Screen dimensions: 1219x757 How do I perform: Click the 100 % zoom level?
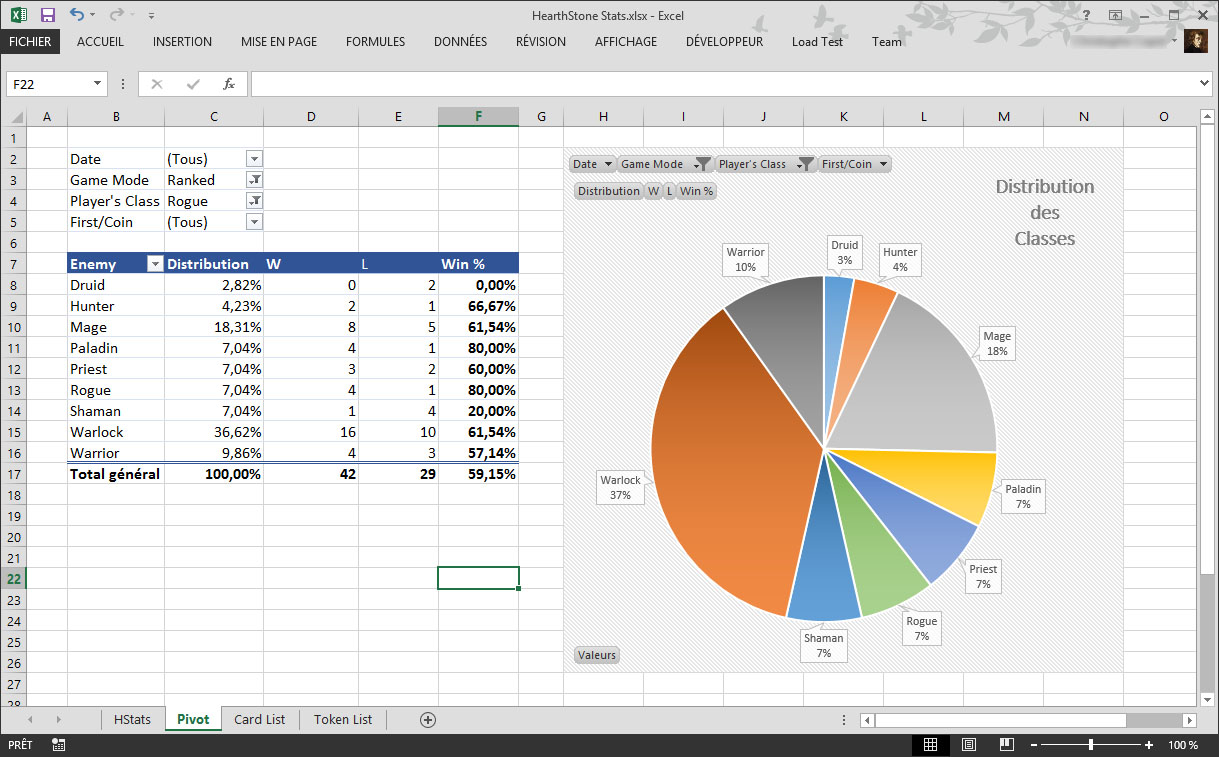1183,745
